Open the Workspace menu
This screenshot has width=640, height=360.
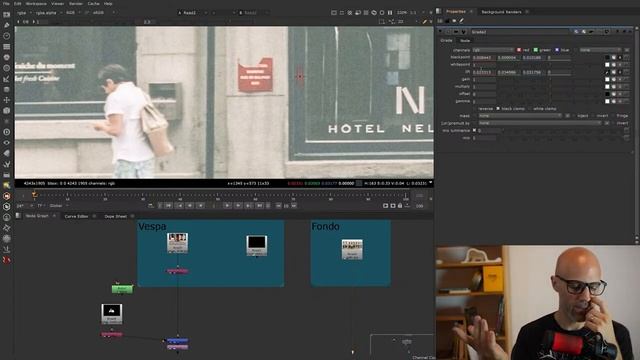[x=36, y=4]
